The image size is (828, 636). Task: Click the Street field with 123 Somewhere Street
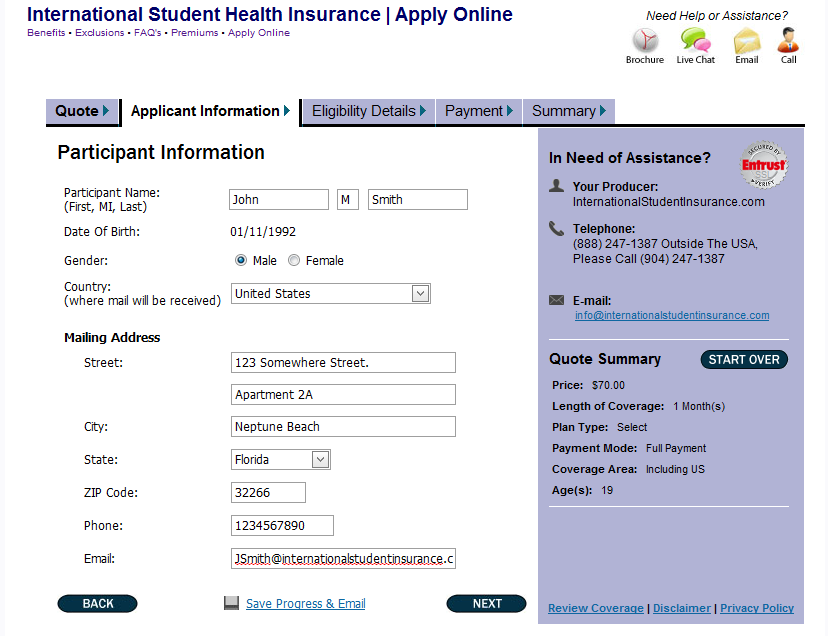[x=343, y=362]
